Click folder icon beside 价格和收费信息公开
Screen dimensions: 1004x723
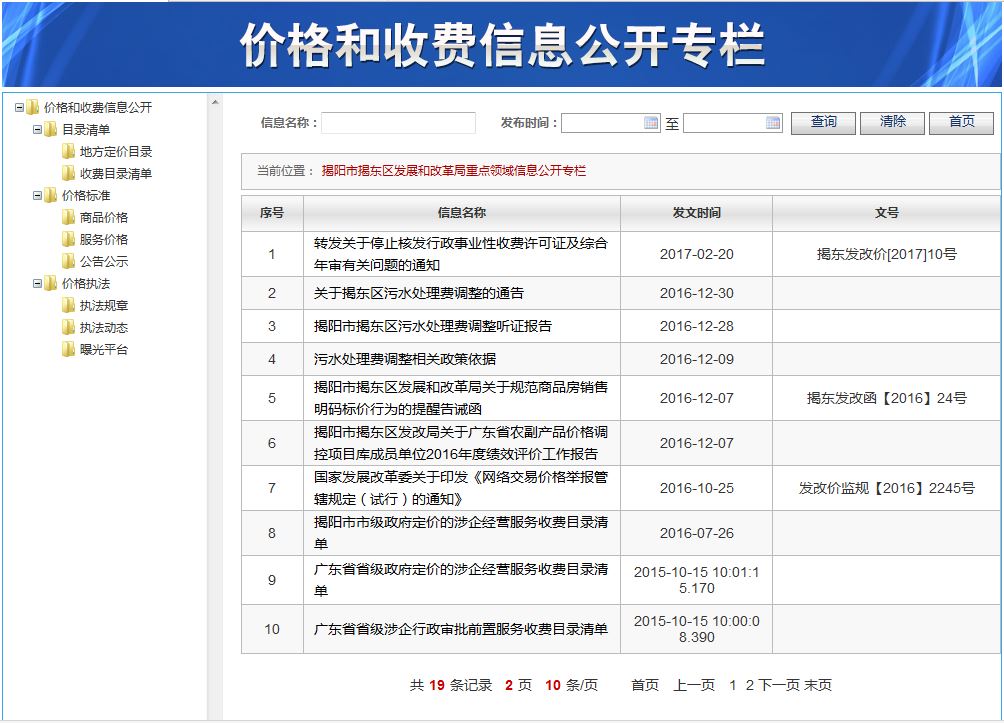click(33, 108)
